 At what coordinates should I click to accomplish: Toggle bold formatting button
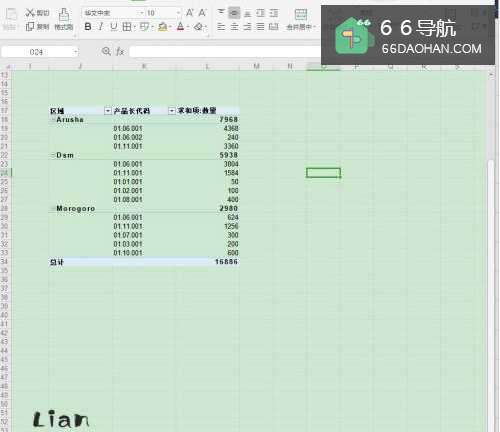88,26
